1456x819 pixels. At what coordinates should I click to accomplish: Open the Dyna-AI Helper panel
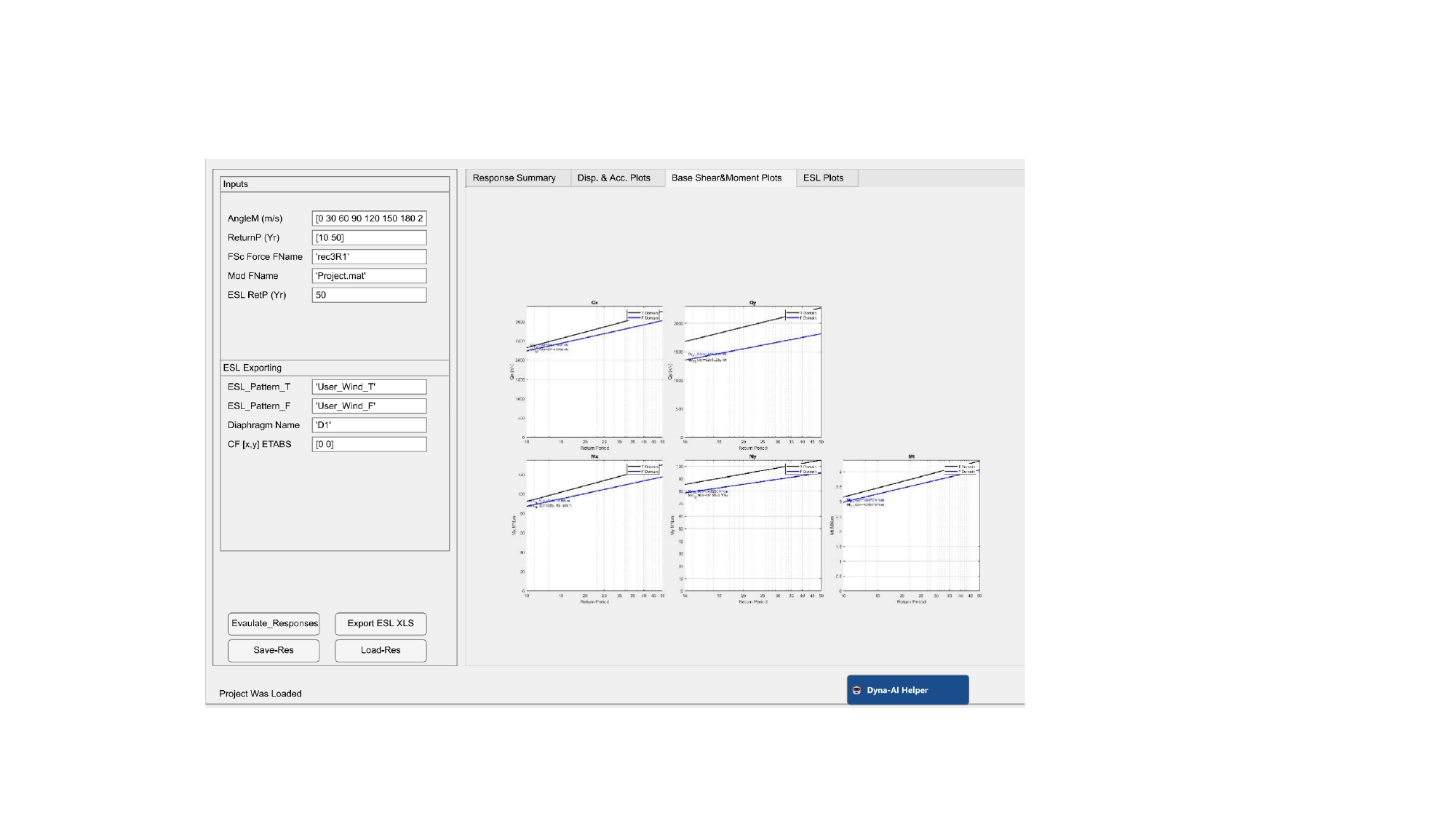(907, 690)
